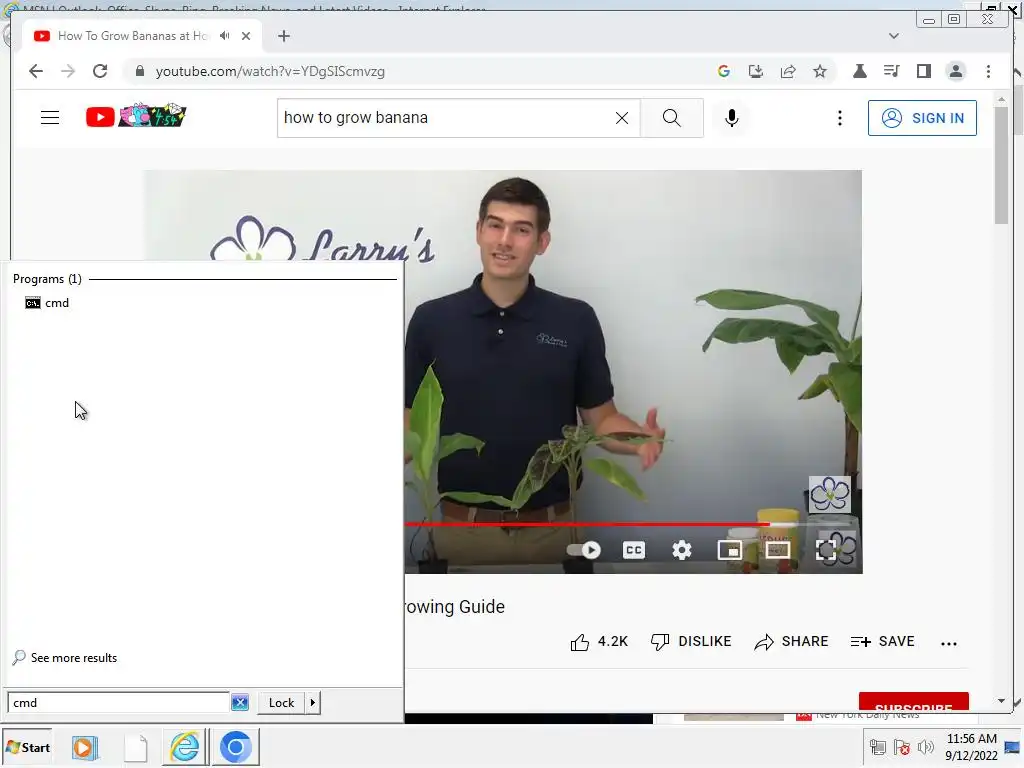Close the How To Grow Bananas tab
Screen dimensions: 1024x768
coord(246,36)
